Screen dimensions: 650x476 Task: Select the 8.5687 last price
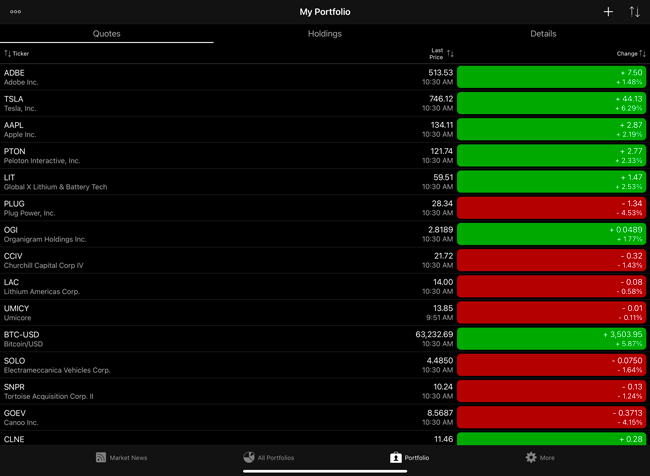440,413
